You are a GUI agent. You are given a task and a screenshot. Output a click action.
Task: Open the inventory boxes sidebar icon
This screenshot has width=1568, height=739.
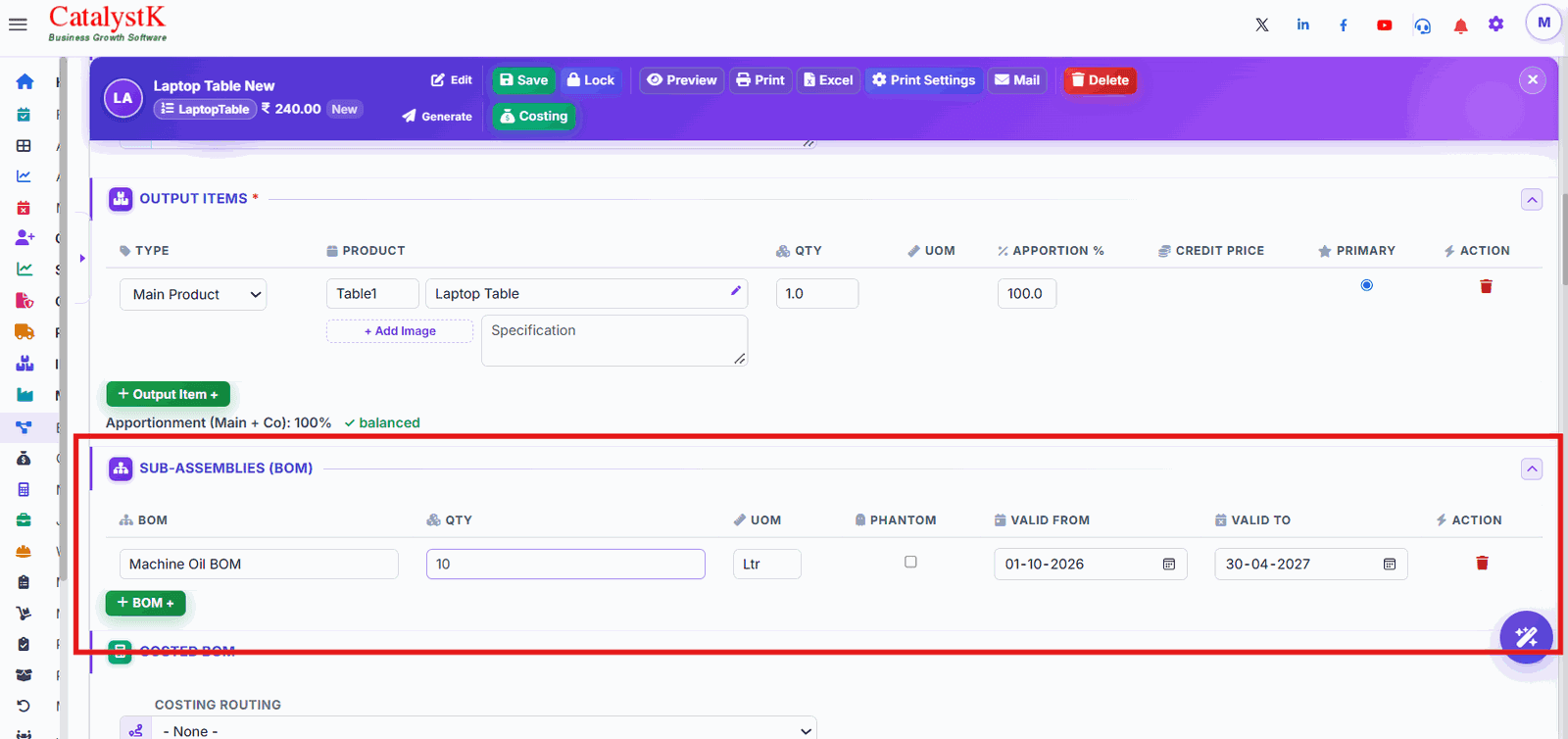coord(24,364)
